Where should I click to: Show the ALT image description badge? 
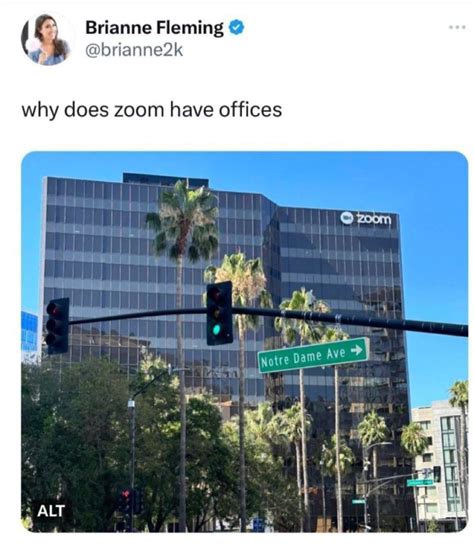[51, 511]
